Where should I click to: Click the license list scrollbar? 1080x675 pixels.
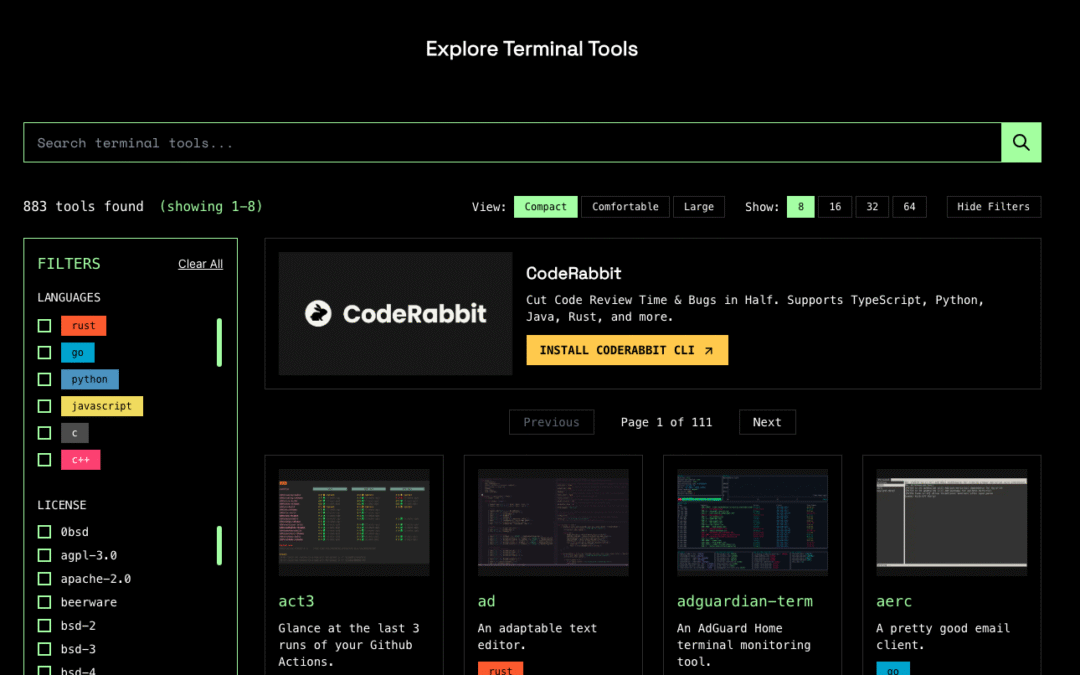pyautogui.click(x=219, y=546)
